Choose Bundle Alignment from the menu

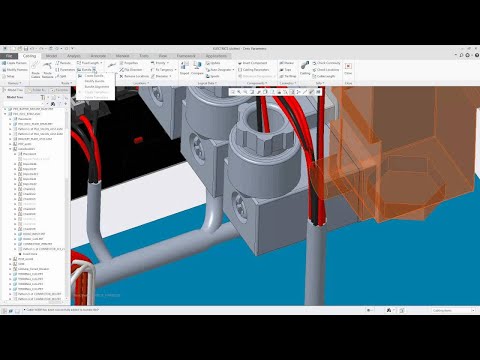[x=97, y=87]
